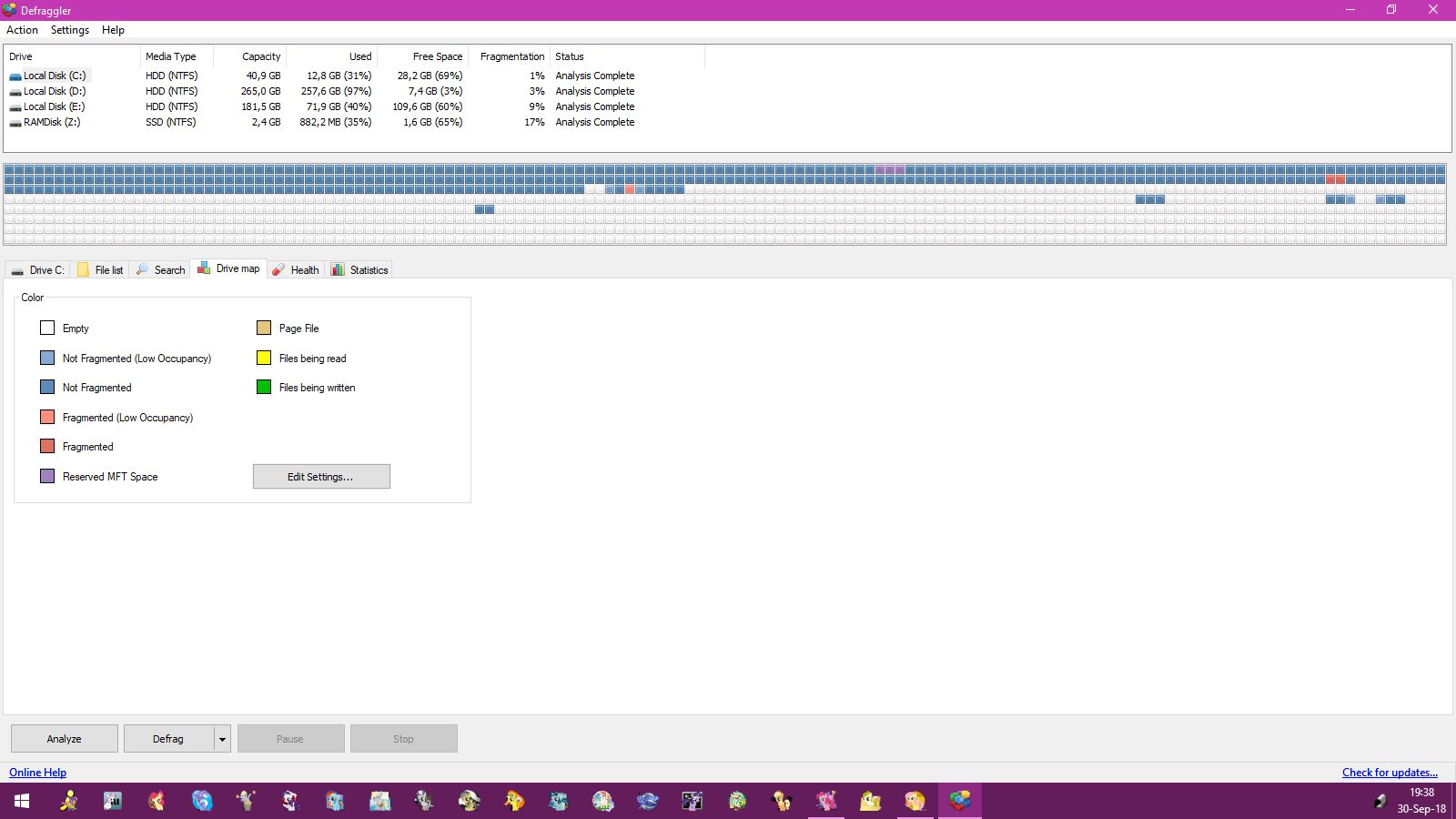This screenshot has height=819, width=1456.
Task: Click the Empty color swatch
Action: pos(47,329)
